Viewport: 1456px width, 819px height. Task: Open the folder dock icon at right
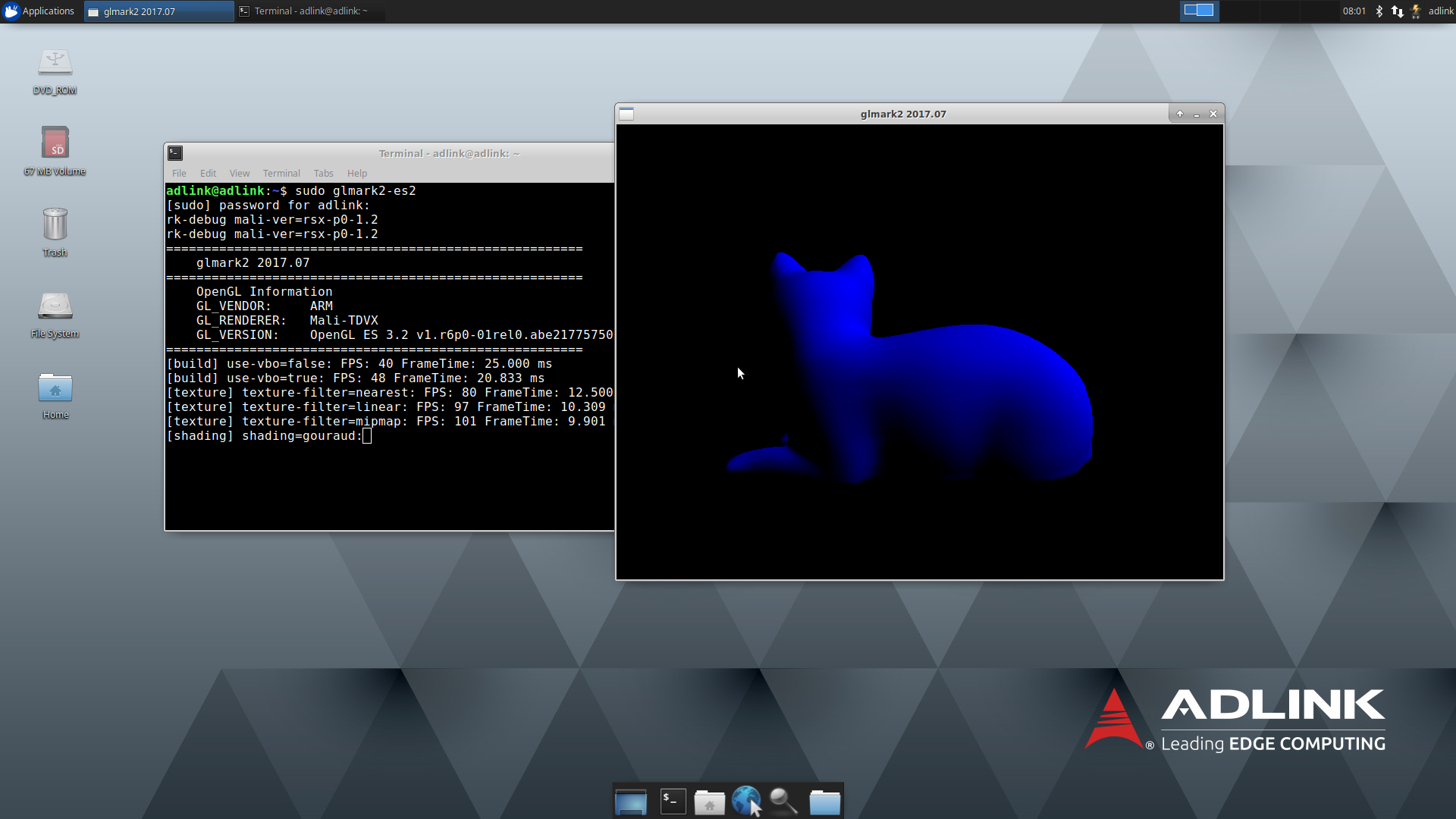(824, 802)
